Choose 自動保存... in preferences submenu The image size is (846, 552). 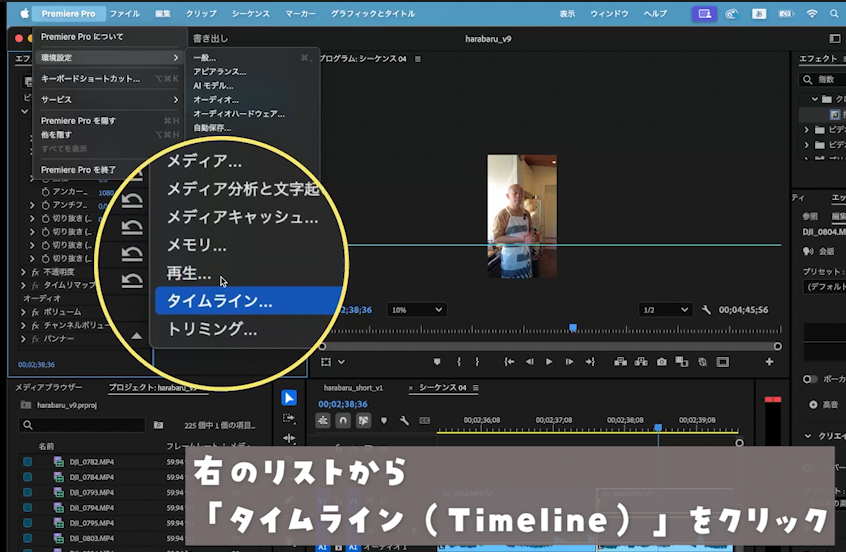(212, 128)
